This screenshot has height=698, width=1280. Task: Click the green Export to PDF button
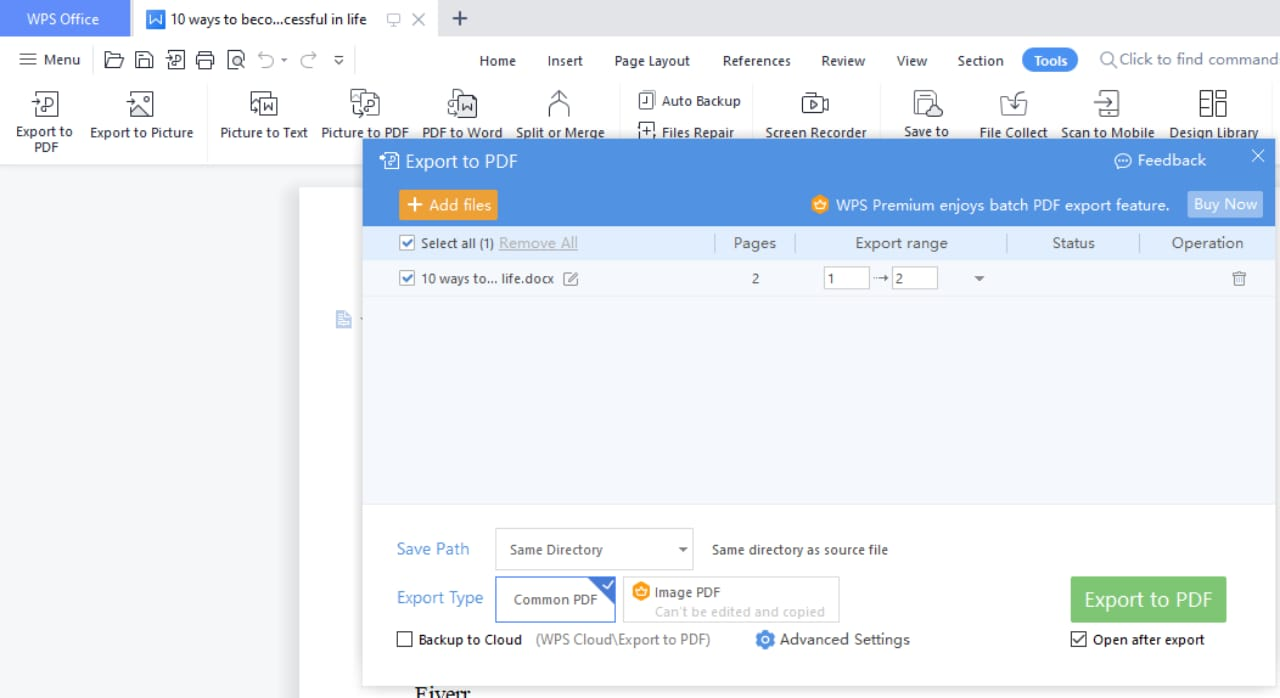point(1147,599)
